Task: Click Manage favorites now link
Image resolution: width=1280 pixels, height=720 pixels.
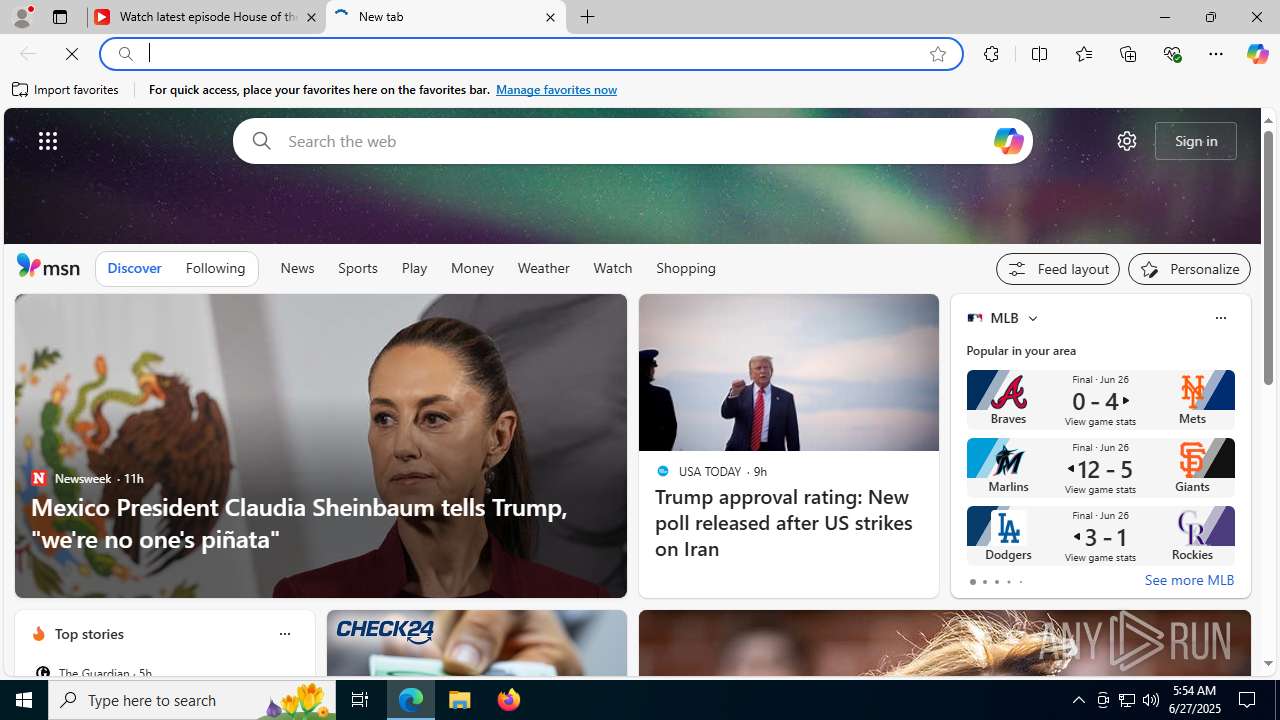Action: (x=556, y=90)
